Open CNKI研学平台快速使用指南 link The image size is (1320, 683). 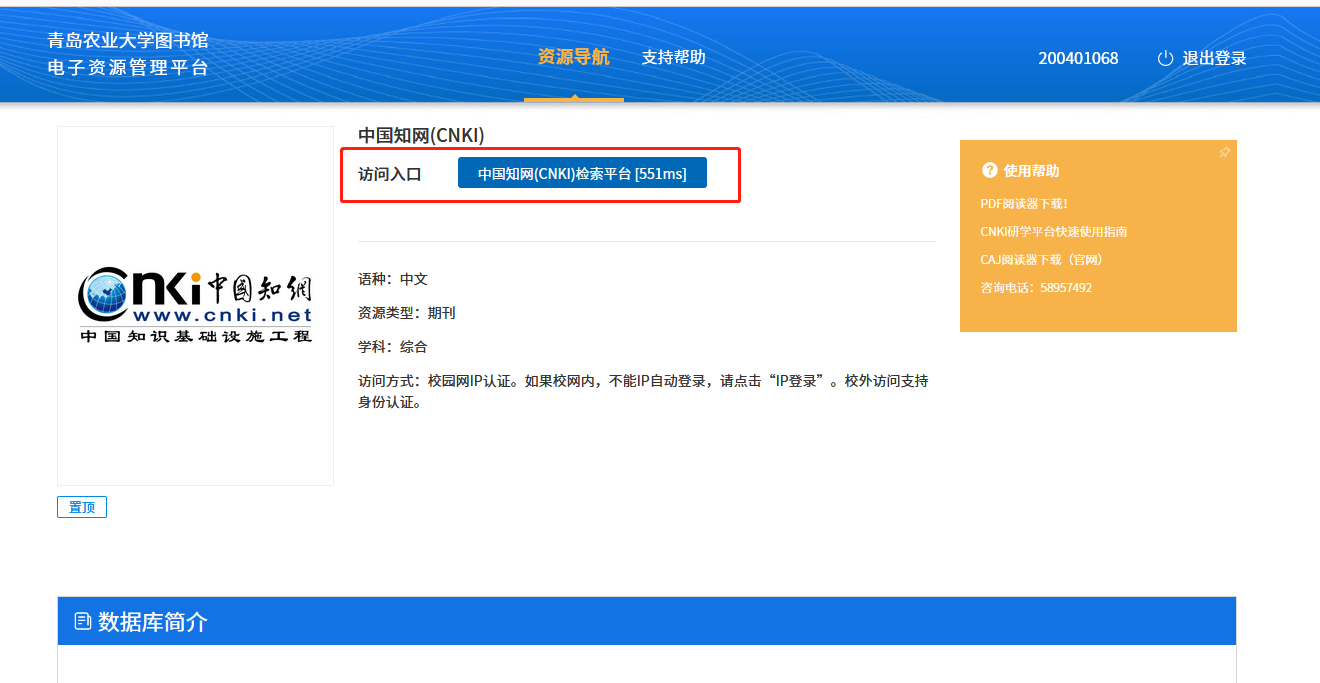pos(1054,232)
